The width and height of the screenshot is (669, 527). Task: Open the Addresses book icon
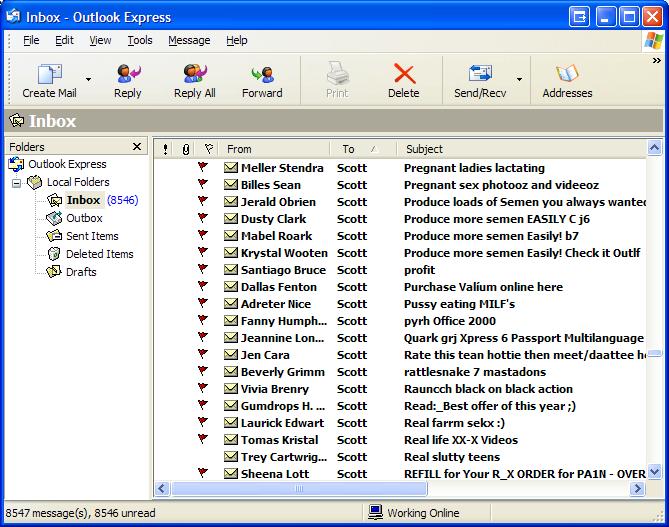click(567, 73)
